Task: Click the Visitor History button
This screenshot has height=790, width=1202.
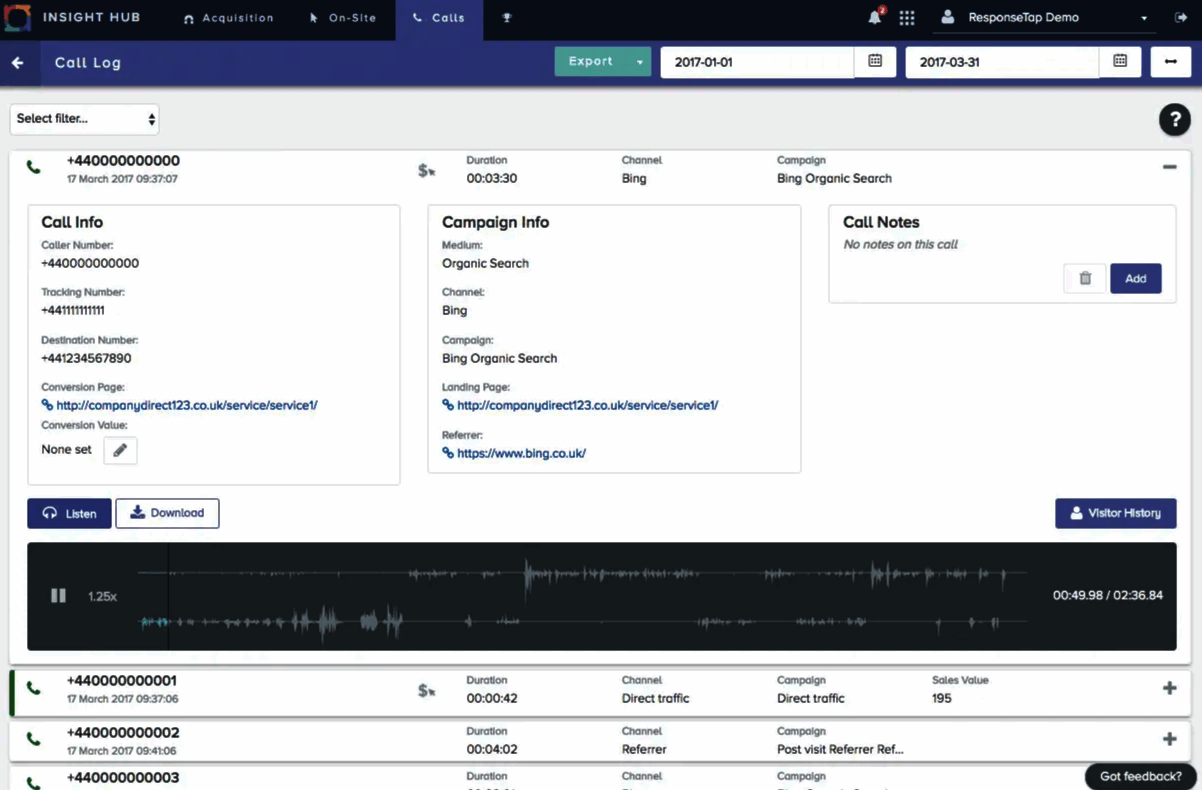Action: pos(1115,513)
